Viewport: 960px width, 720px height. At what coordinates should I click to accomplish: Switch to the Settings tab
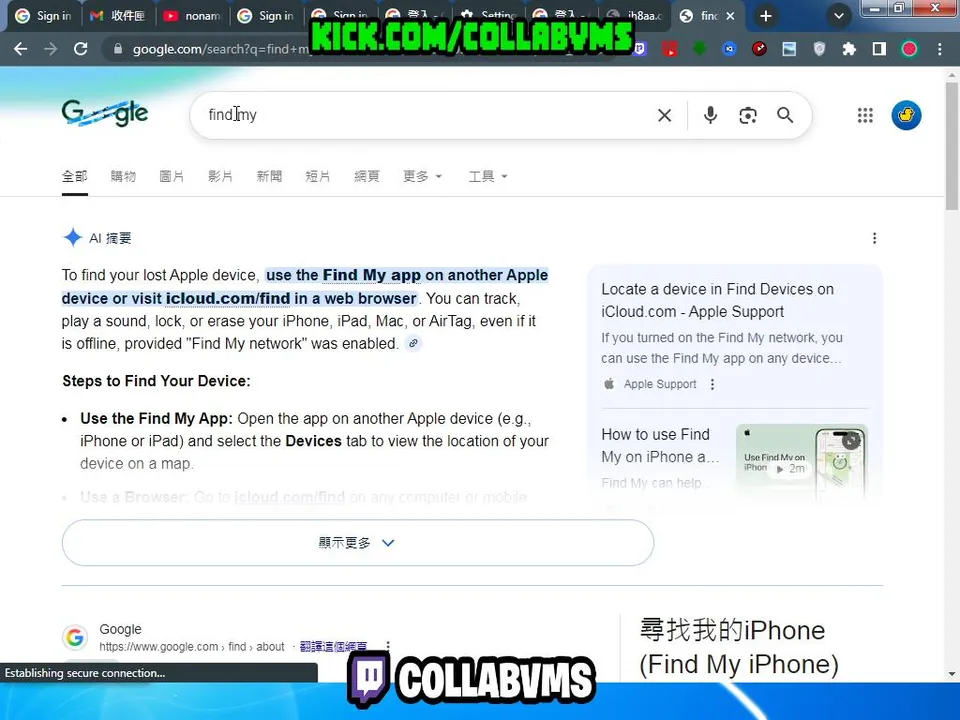489,16
